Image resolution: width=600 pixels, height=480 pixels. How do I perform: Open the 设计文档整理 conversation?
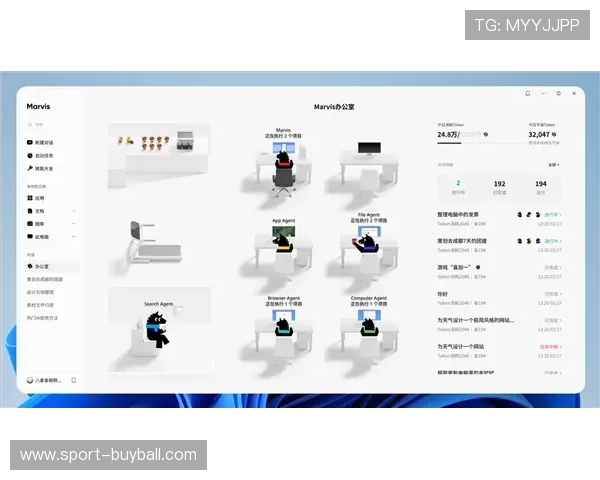click(41, 292)
